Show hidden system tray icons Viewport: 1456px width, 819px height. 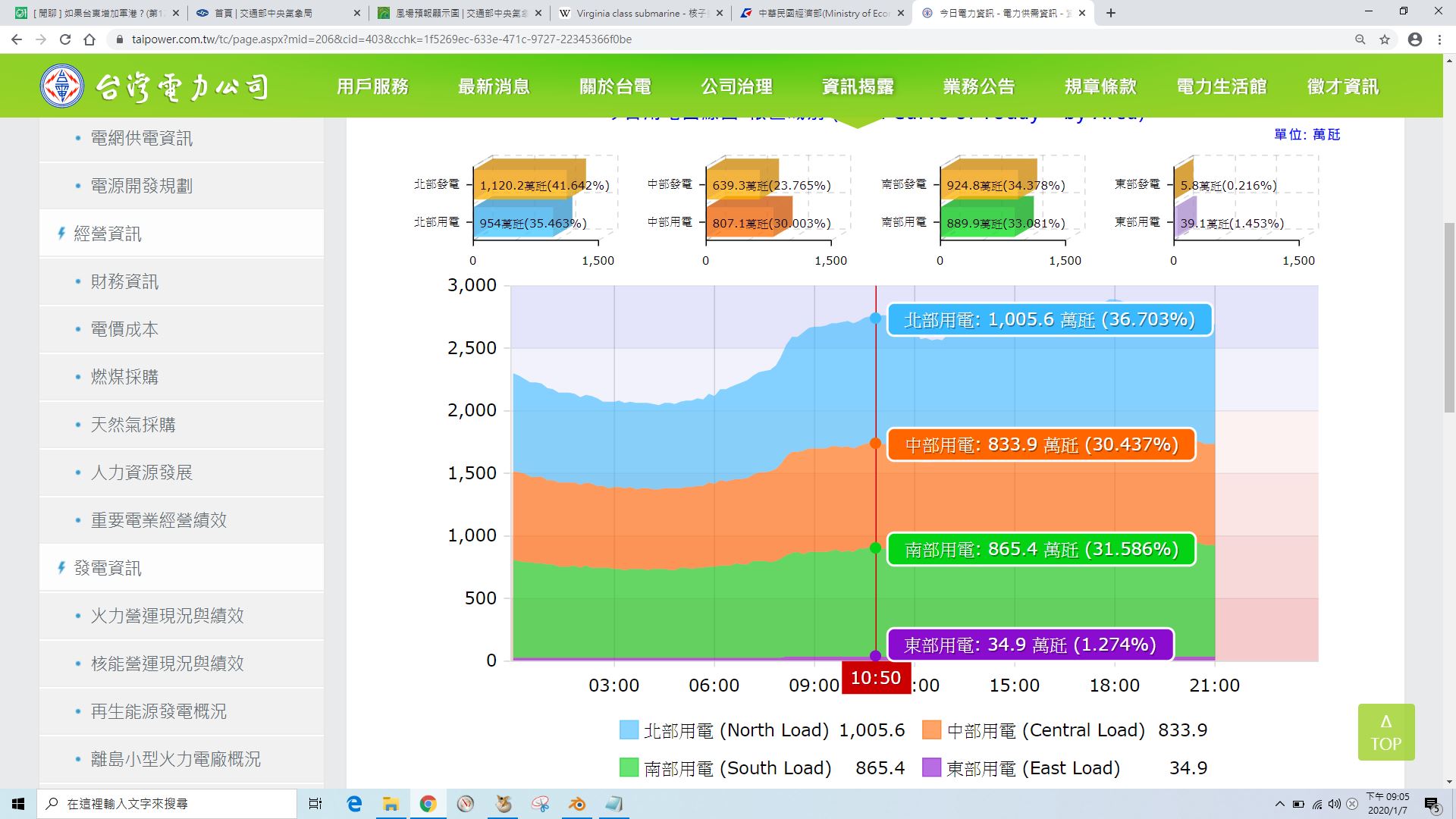click(x=1280, y=804)
